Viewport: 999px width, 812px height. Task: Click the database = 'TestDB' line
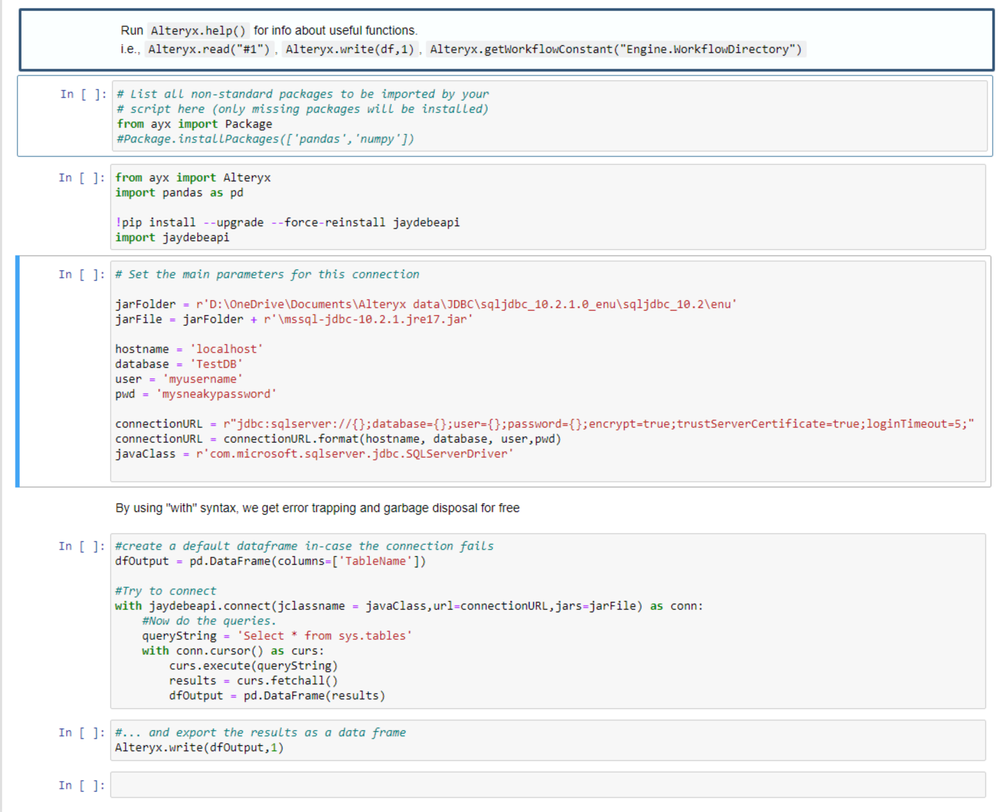[x=179, y=364]
